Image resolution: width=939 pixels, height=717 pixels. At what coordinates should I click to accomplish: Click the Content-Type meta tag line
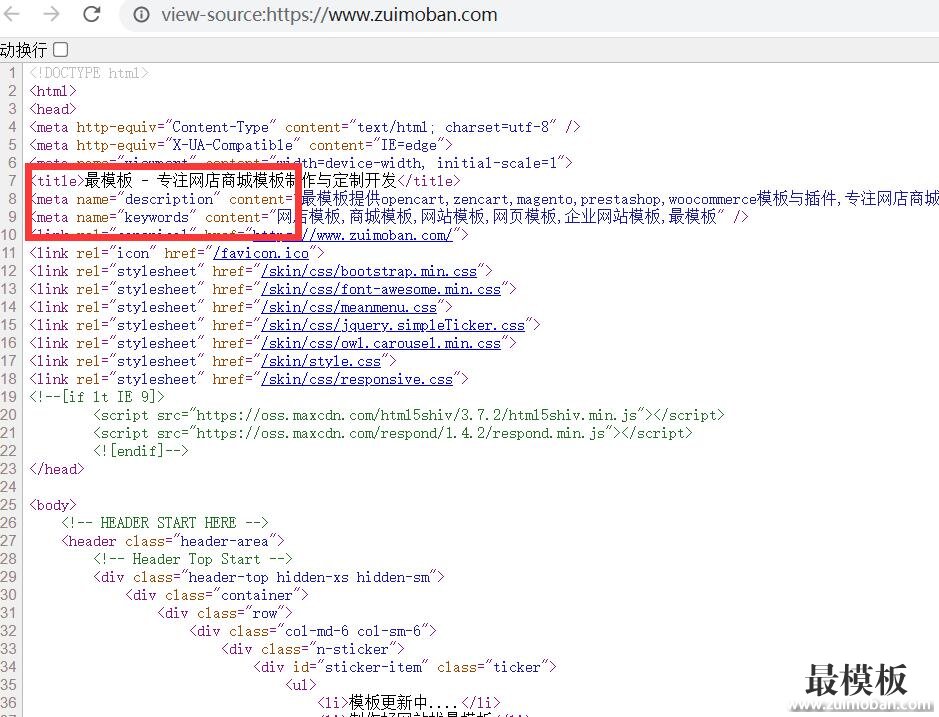point(304,127)
